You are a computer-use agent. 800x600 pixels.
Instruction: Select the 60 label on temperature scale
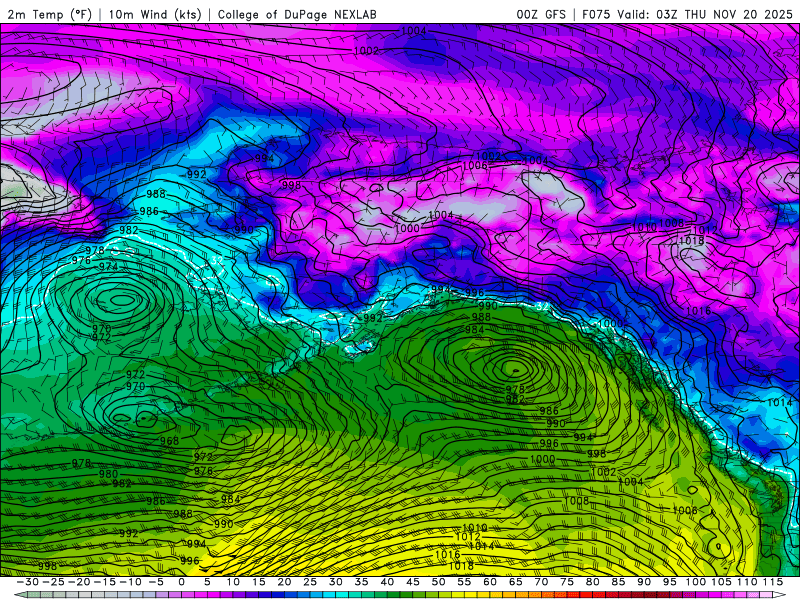tap(489, 582)
